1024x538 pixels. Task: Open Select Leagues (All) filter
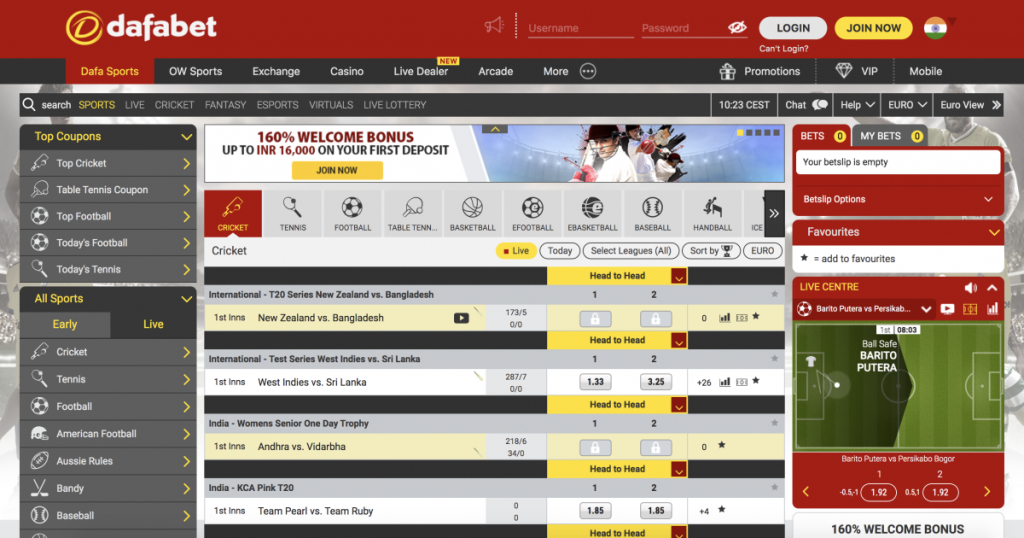click(631, 251)
